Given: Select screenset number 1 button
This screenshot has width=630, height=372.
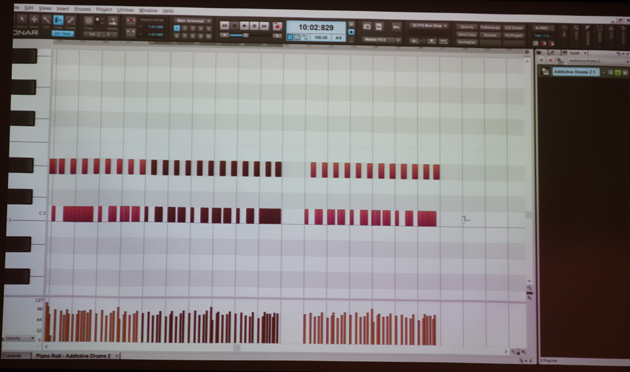Looking at the screenshot, I should tap(177, 28).
